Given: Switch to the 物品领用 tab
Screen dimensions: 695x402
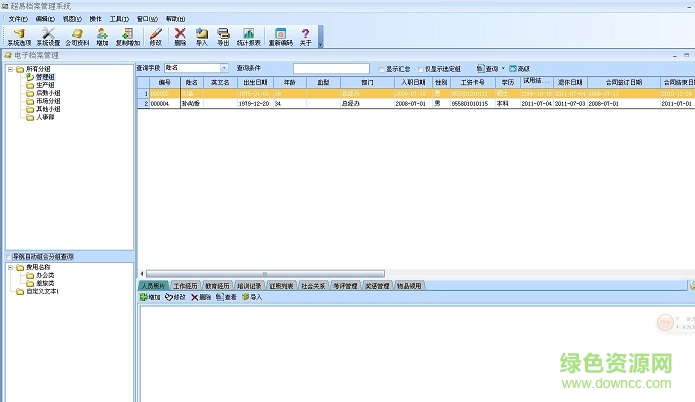Looking at the screenshot, I should pos(409,286).
